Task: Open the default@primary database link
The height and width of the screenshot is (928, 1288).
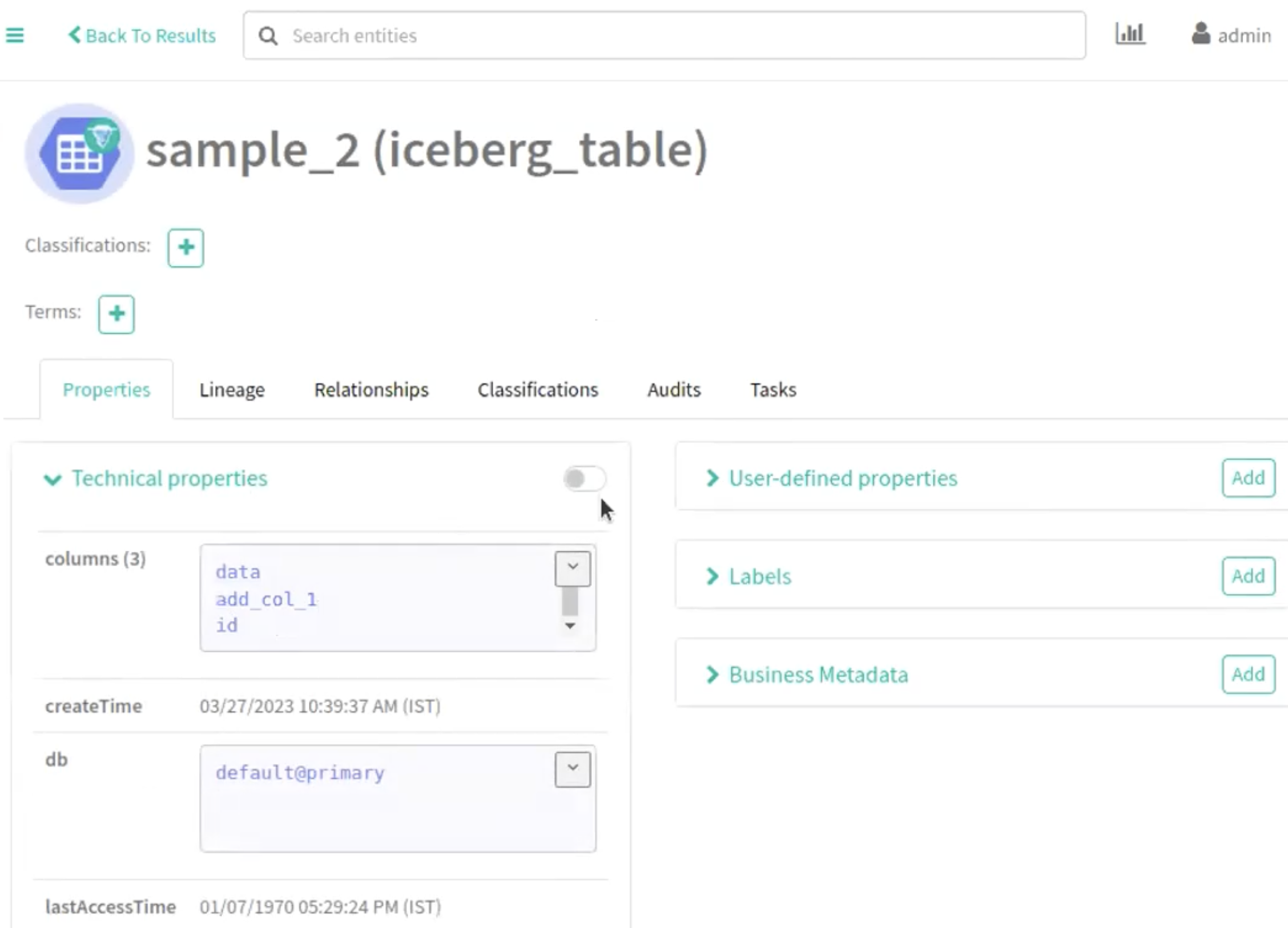Action: 300,773
